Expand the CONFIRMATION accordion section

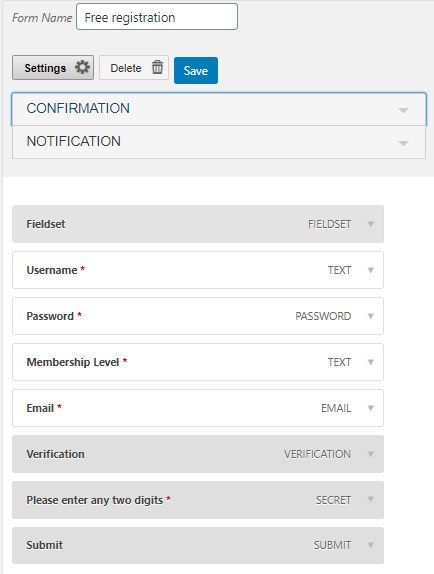(219, 109)
